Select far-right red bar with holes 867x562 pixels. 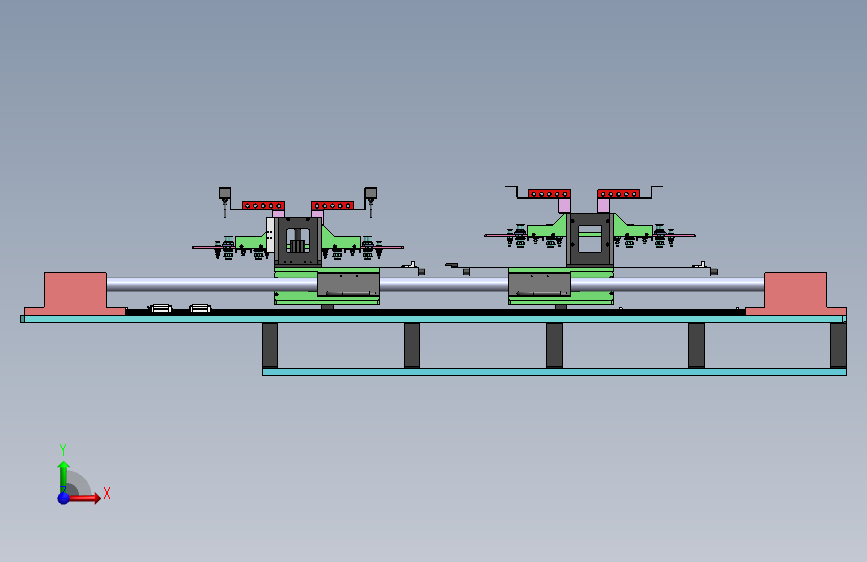(x=619, y=194)
